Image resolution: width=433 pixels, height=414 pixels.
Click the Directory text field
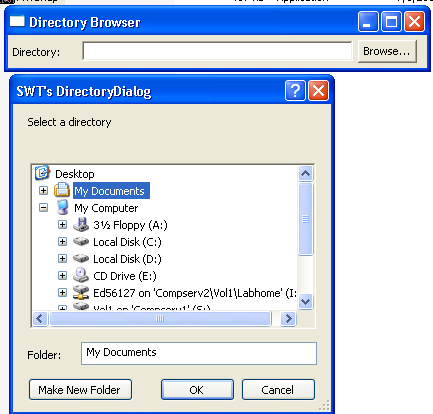click(217, 51)
